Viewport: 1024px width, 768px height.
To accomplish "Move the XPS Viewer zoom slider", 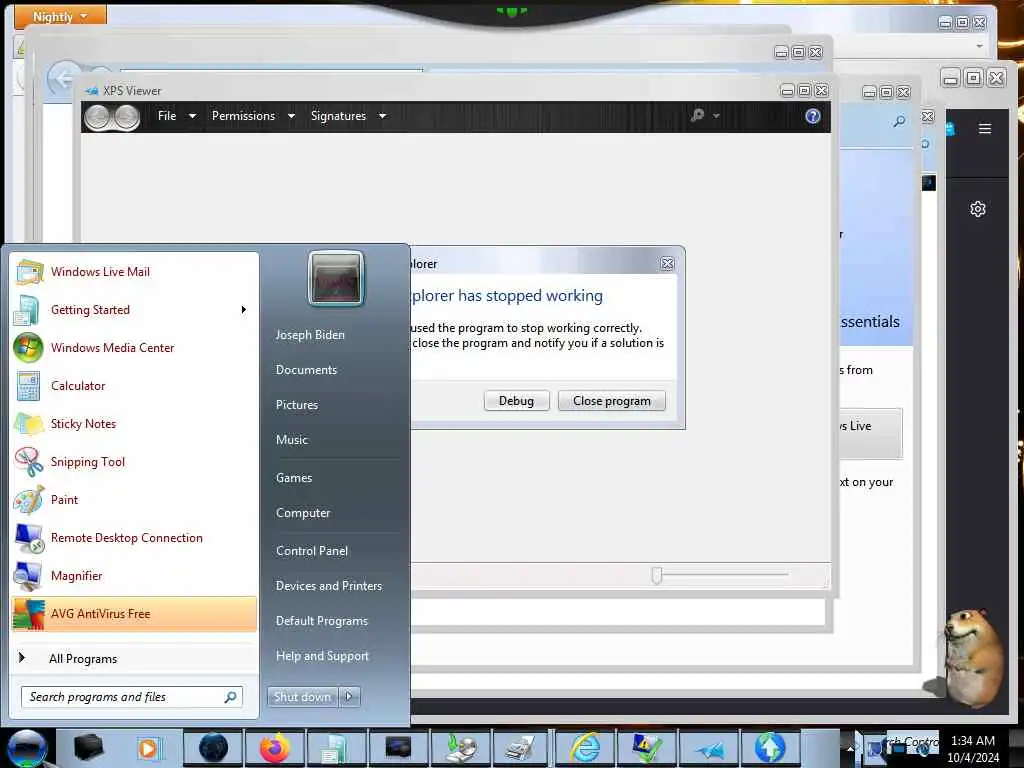I will pos(656,575).
